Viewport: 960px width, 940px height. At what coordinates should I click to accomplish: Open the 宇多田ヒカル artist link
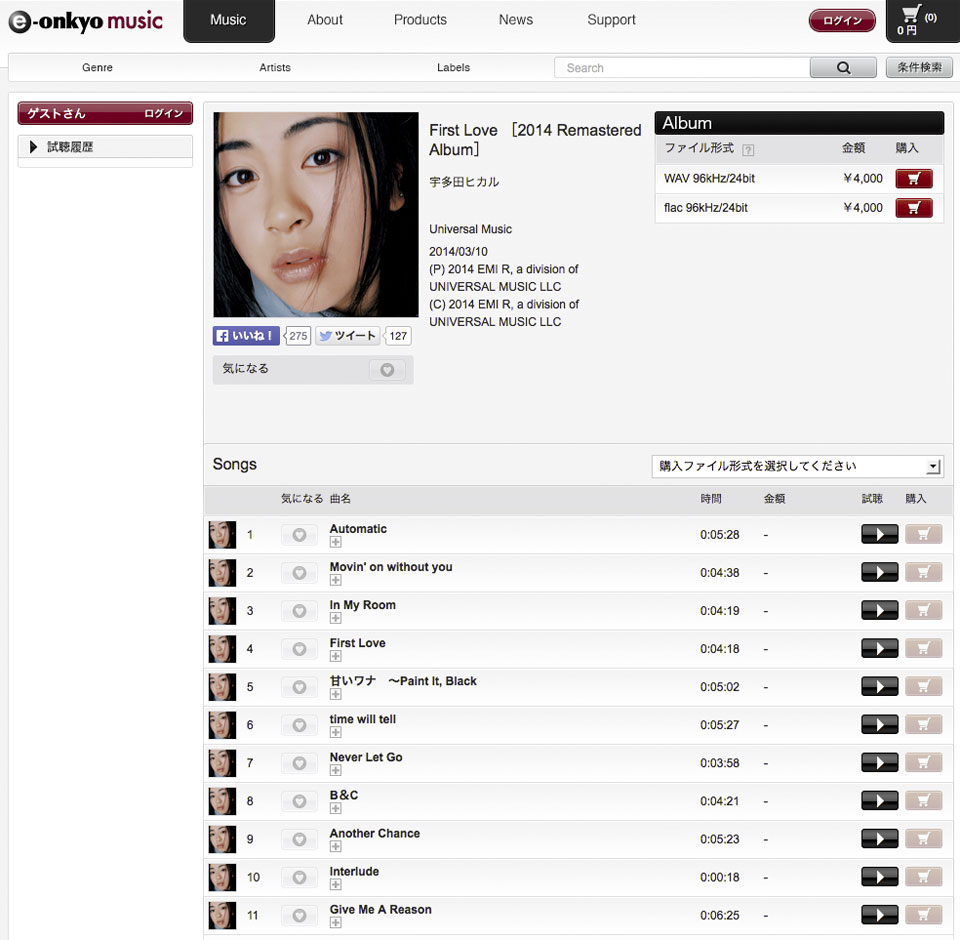pos(464,182)
